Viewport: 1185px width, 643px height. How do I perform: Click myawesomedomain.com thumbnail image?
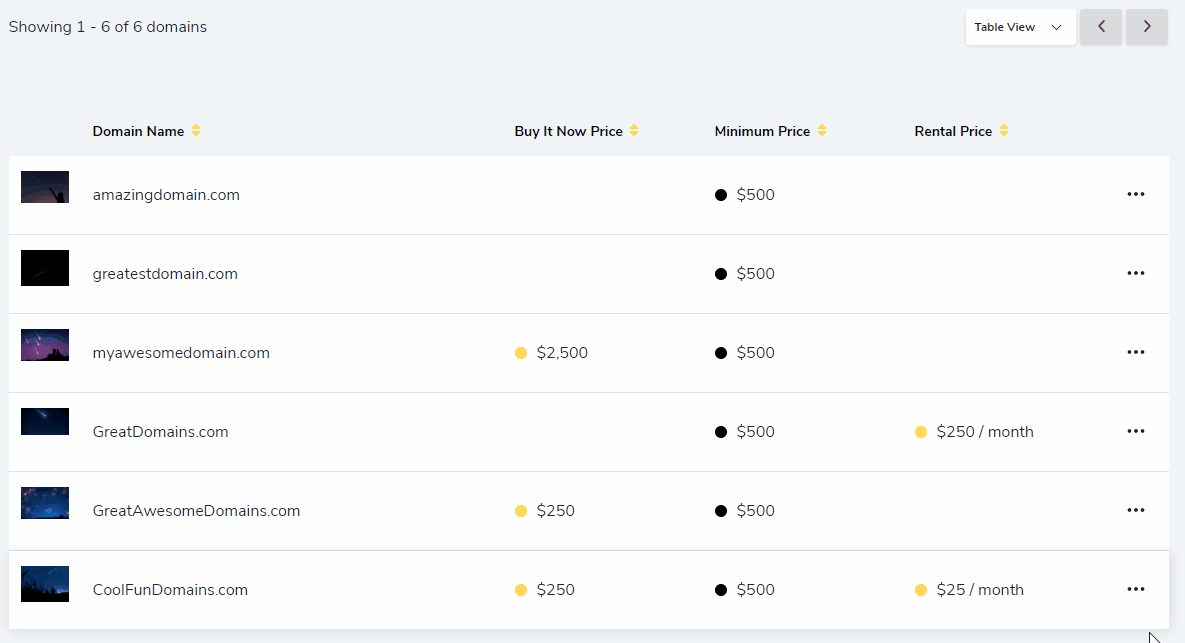(45, 345)
